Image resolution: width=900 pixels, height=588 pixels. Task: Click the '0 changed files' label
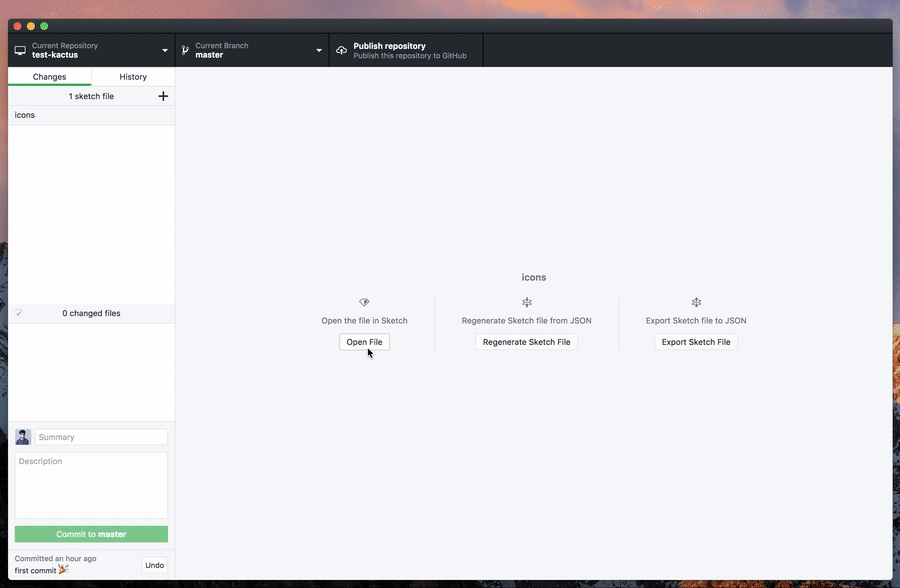coord(91,313)
